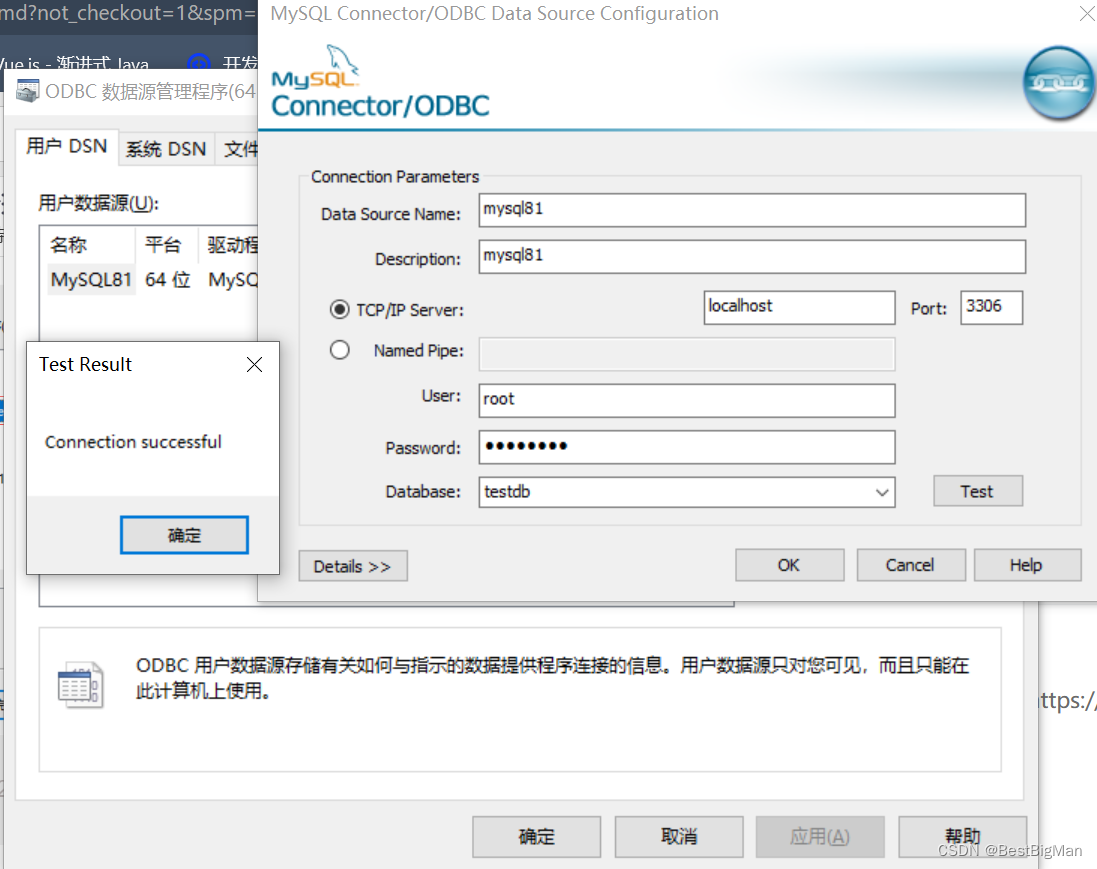Click the 64 位 platform cell
The width and height of the screenshot is (1097, 869).
point(167,280)
